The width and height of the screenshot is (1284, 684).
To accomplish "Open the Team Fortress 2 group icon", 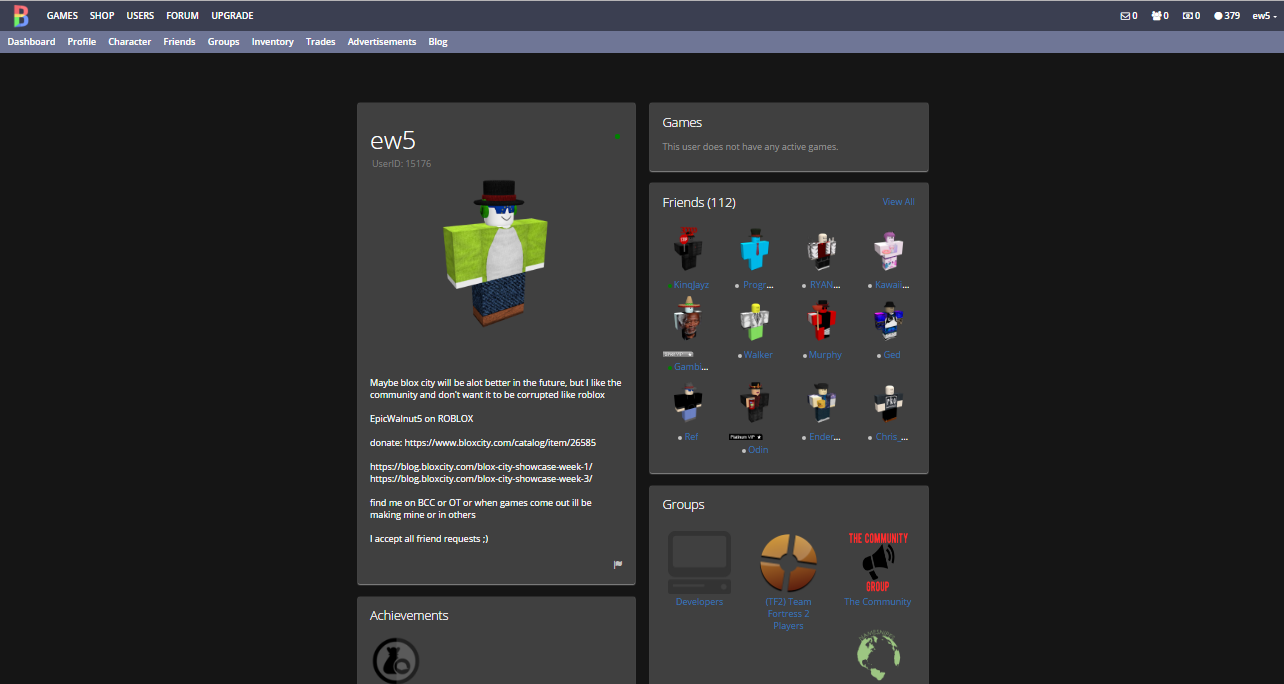I will click(788, 562).
